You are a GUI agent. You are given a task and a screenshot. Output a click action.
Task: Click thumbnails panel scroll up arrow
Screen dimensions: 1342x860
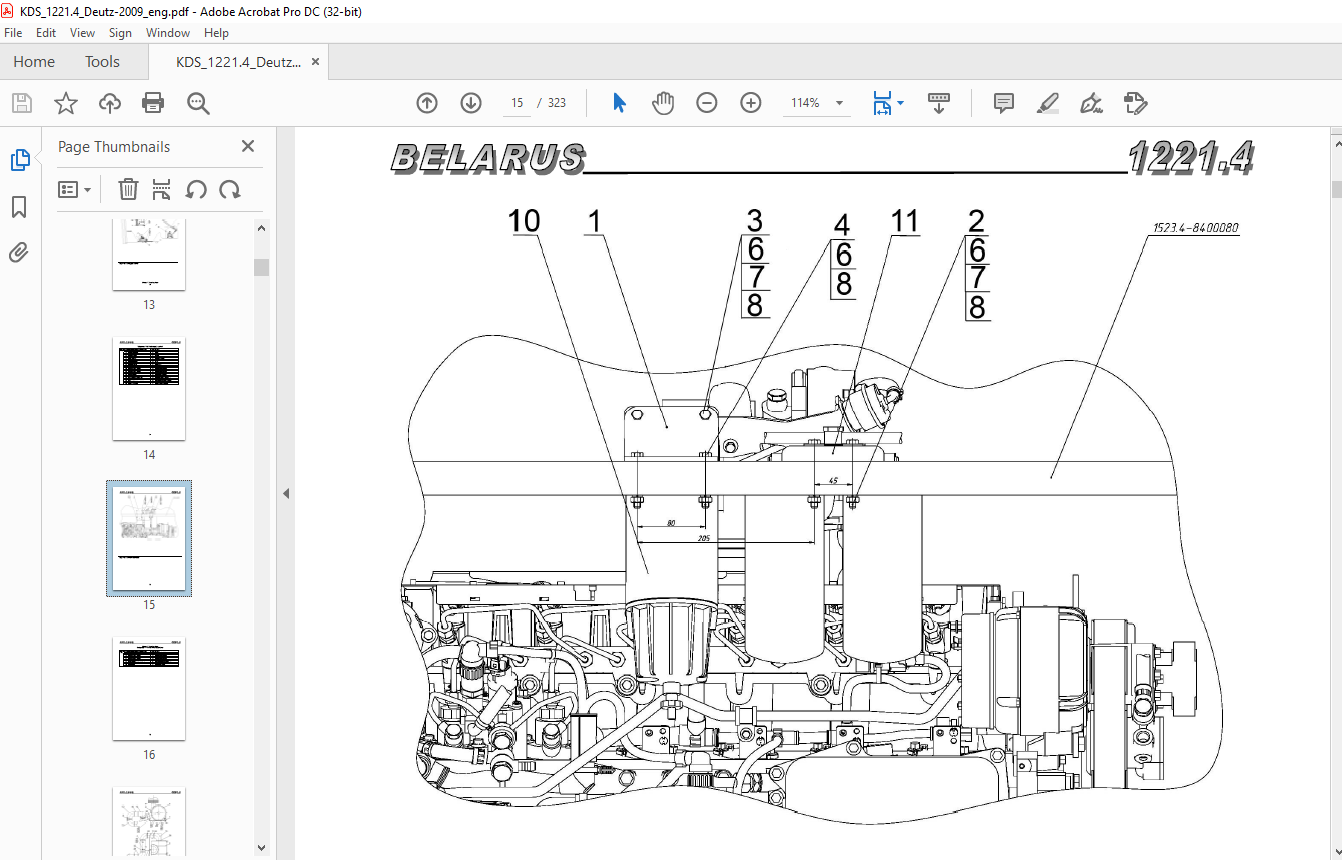tap(262, 228)
